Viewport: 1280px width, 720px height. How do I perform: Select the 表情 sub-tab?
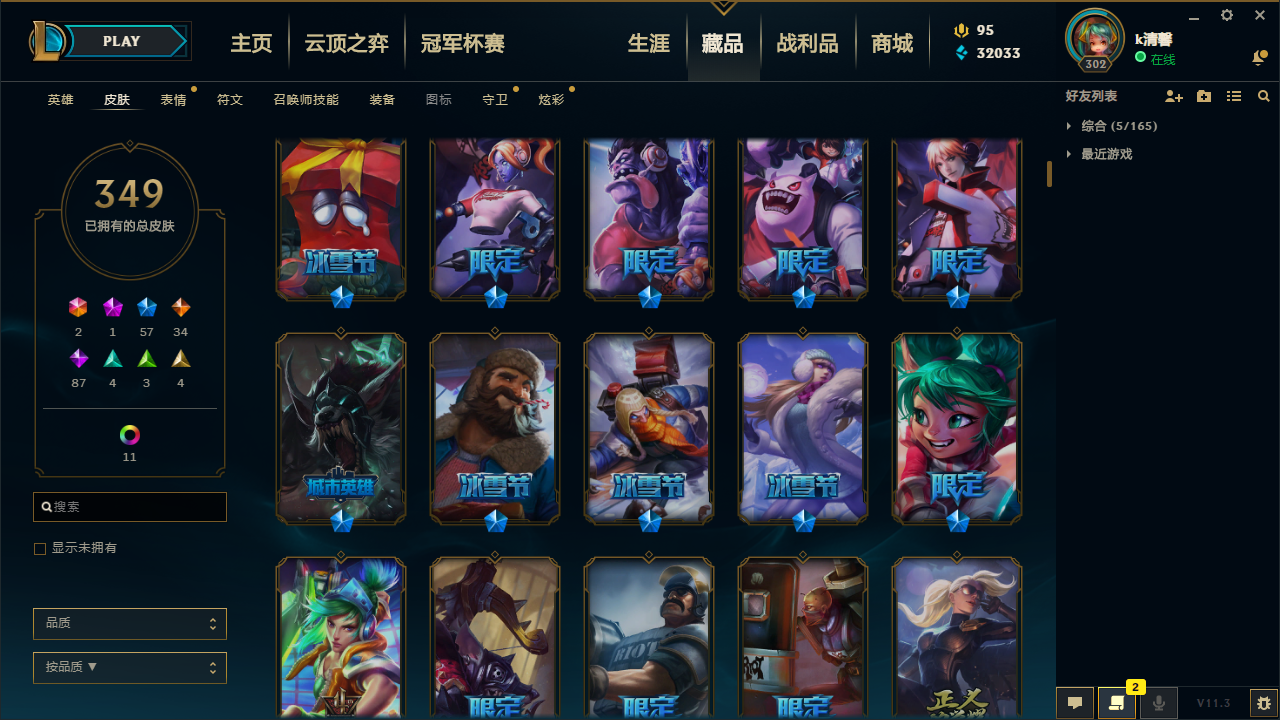pos(173,100)
